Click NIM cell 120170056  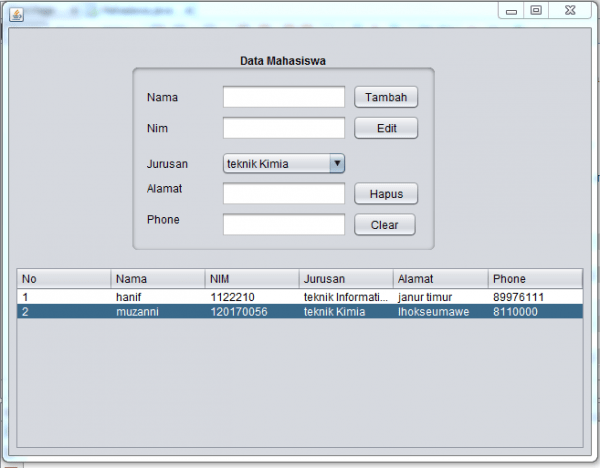(x=252, y=311)
